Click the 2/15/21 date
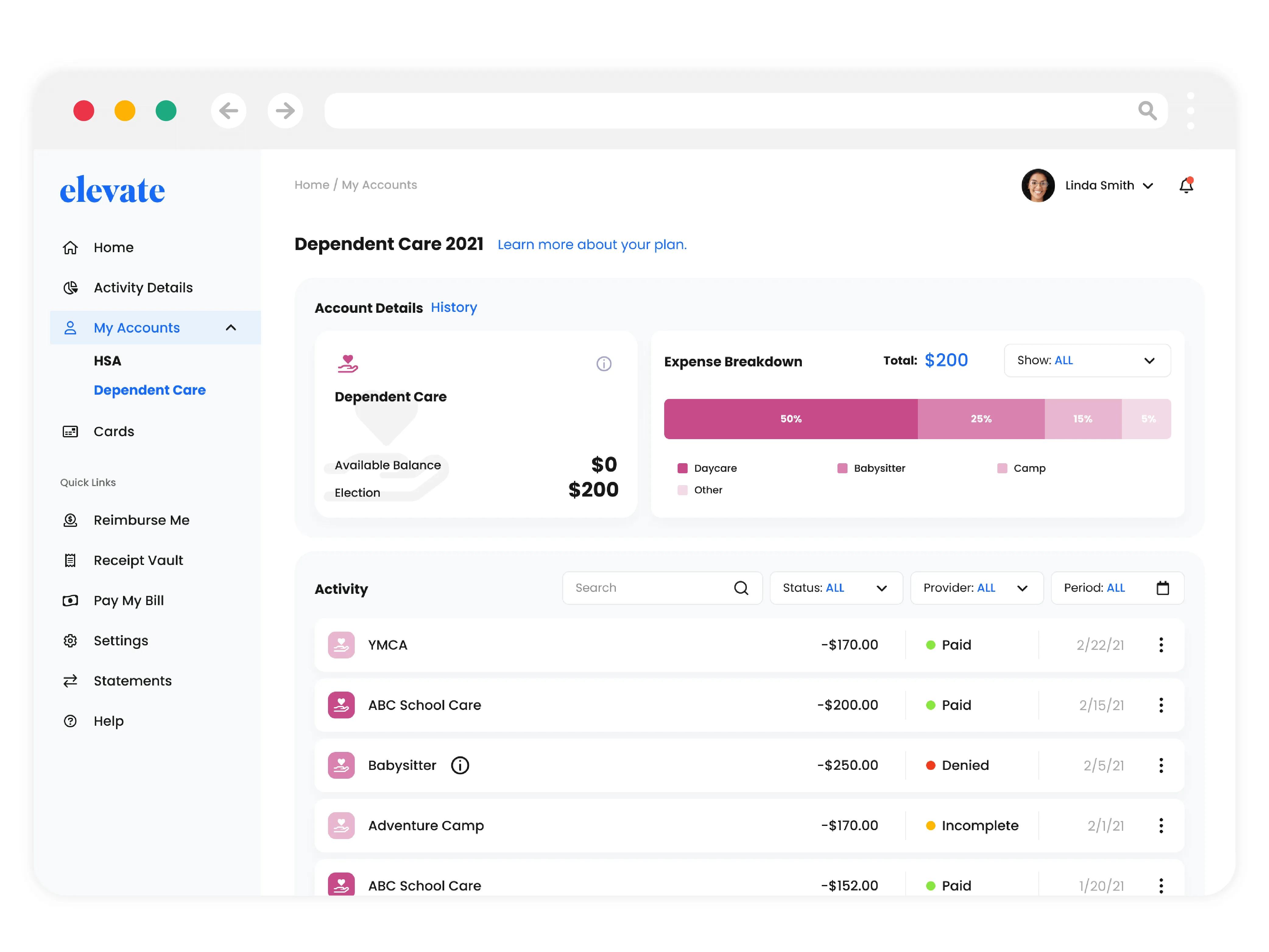 1101,705
